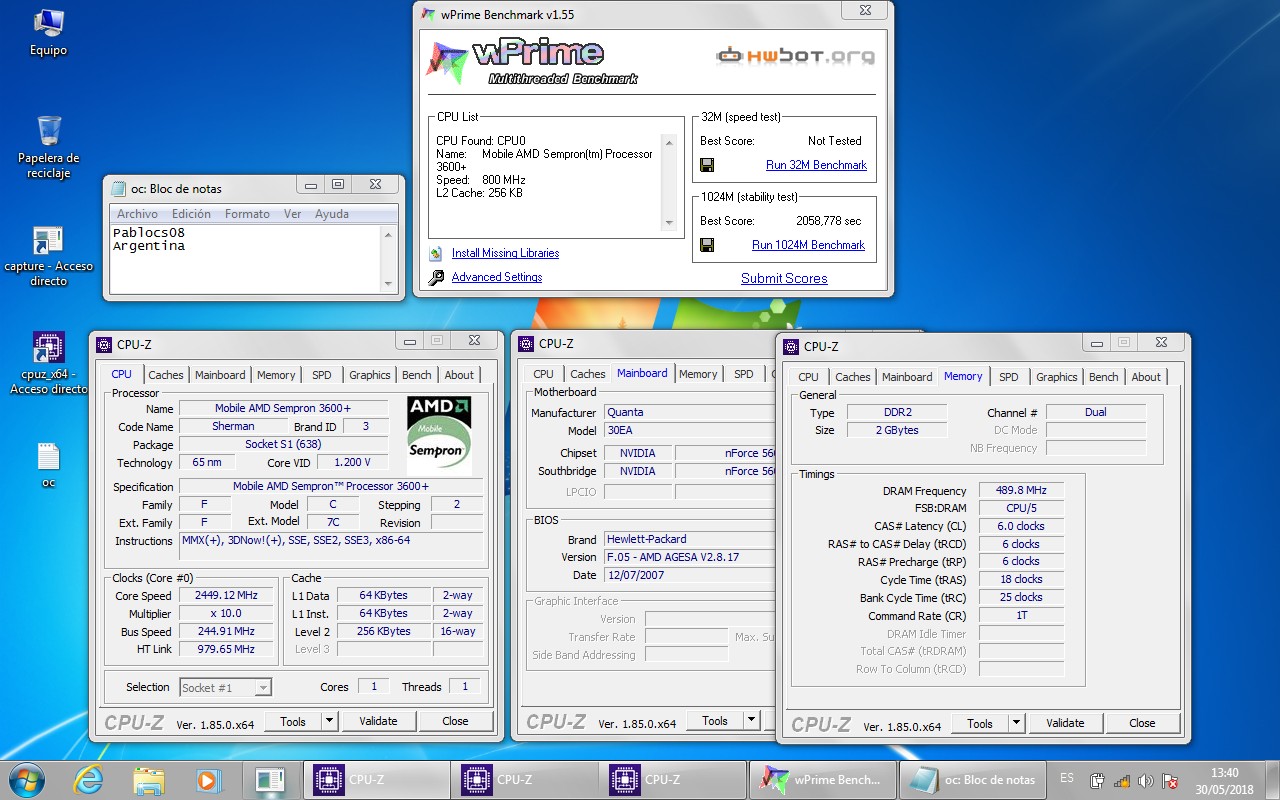The width and height of the screenshot is (1280, 800).
Task: Click Validate in Memory window
Action: click(1065, 723)
